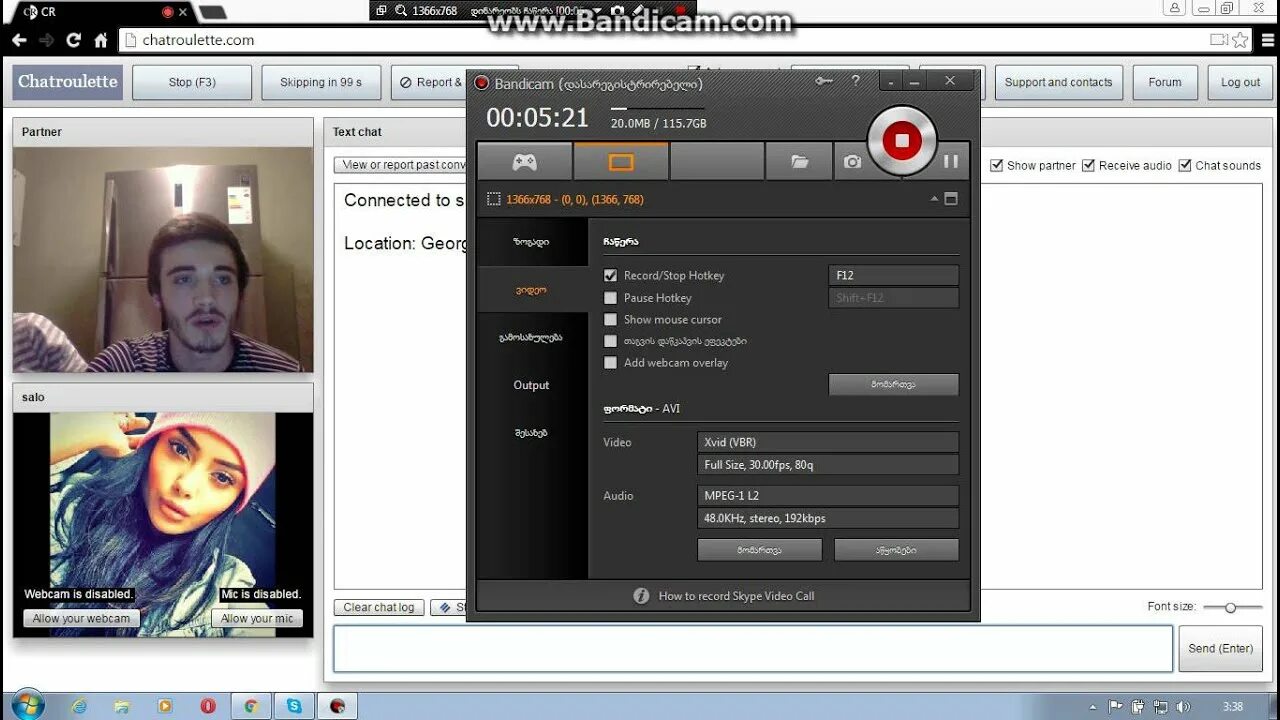Viewport: 1280px width, 720px height.
Task: Enable the Pause Hotkey checkbox
Action: (610, 298)
